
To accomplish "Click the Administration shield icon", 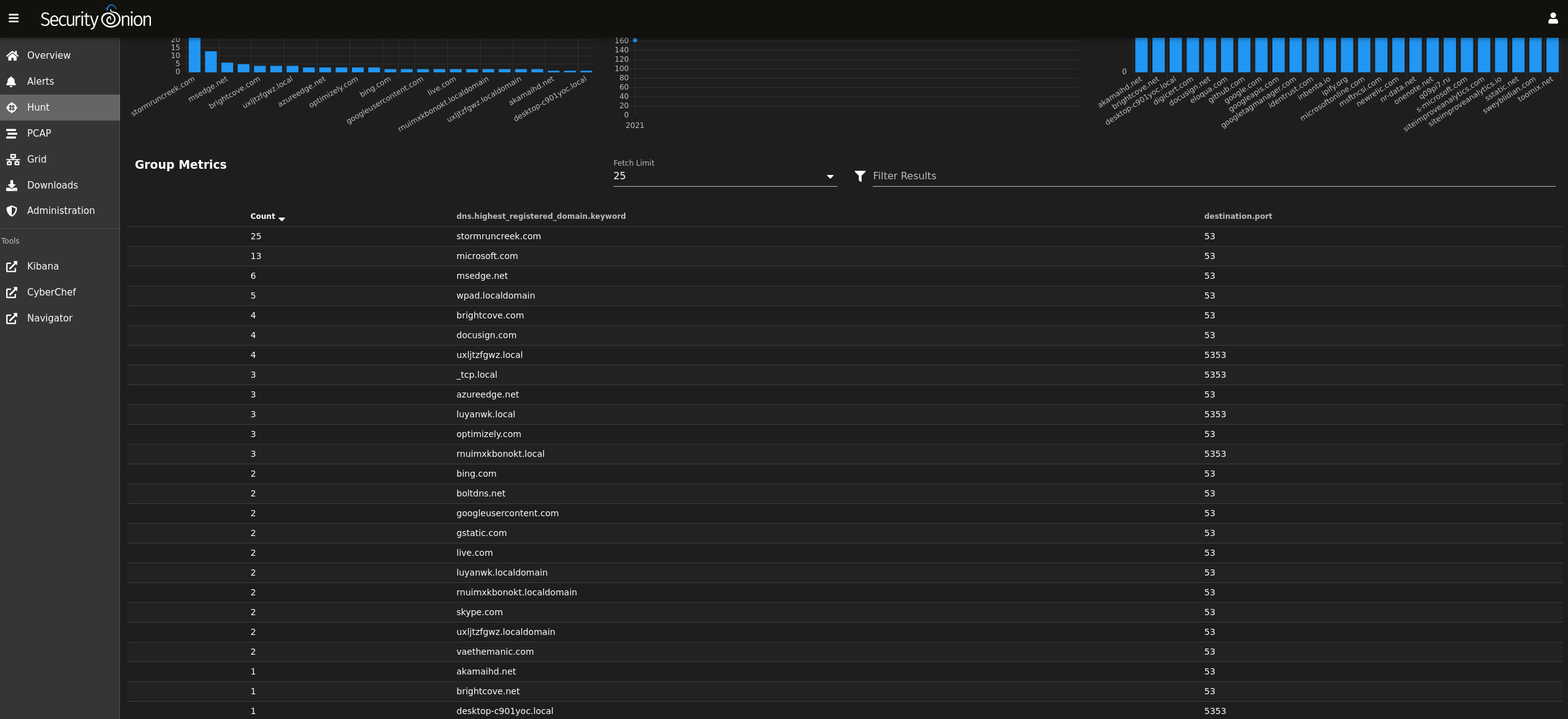I will pos(12,211).
